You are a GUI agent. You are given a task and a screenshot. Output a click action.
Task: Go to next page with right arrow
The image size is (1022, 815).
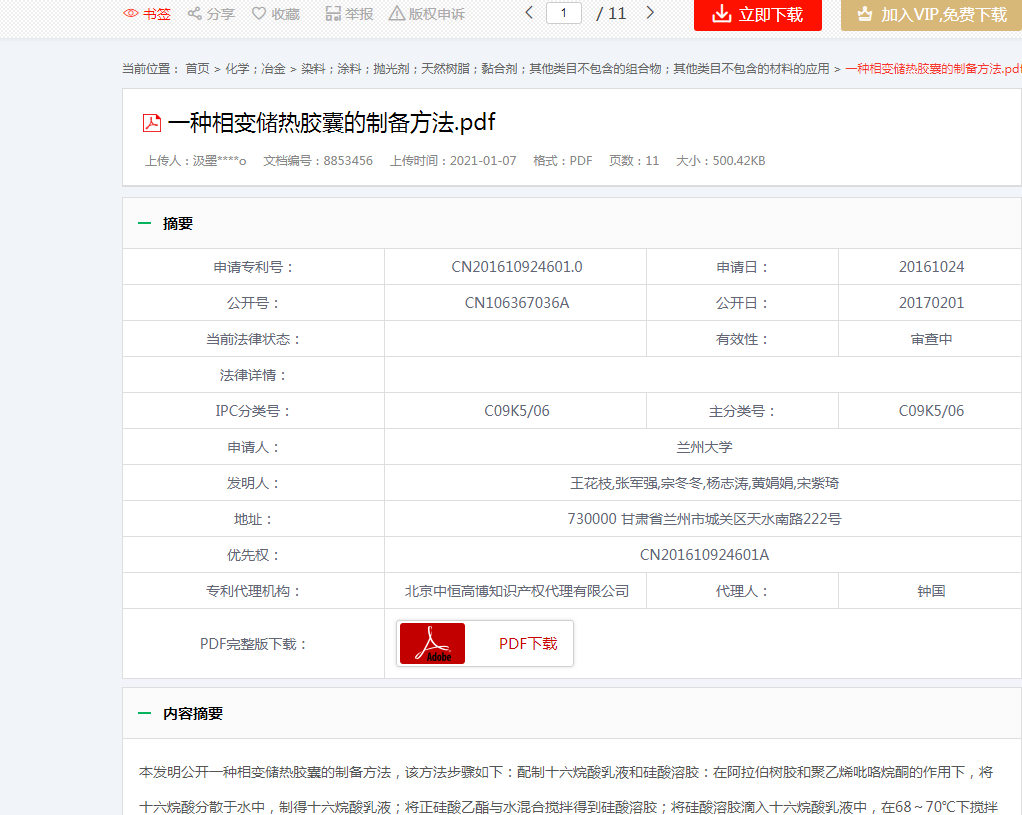(x=650, y=13)
